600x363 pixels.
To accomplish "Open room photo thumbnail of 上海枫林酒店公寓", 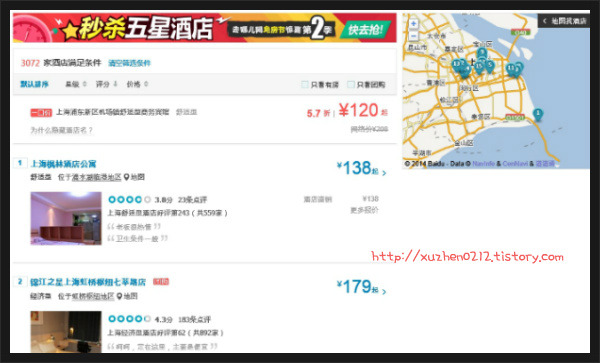I will pyautogui.click(x=66, y=218).
